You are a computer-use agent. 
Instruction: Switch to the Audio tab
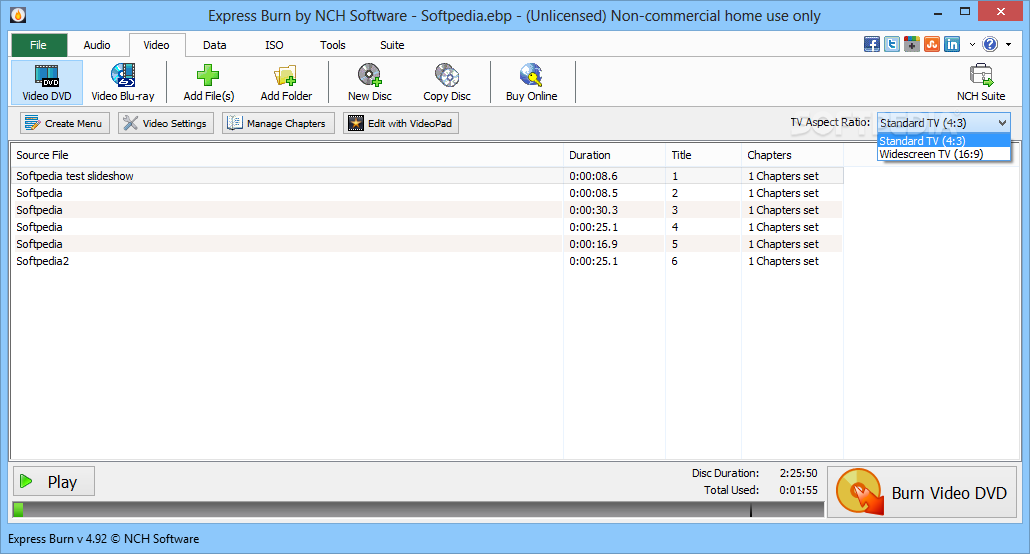coord(97,45)
